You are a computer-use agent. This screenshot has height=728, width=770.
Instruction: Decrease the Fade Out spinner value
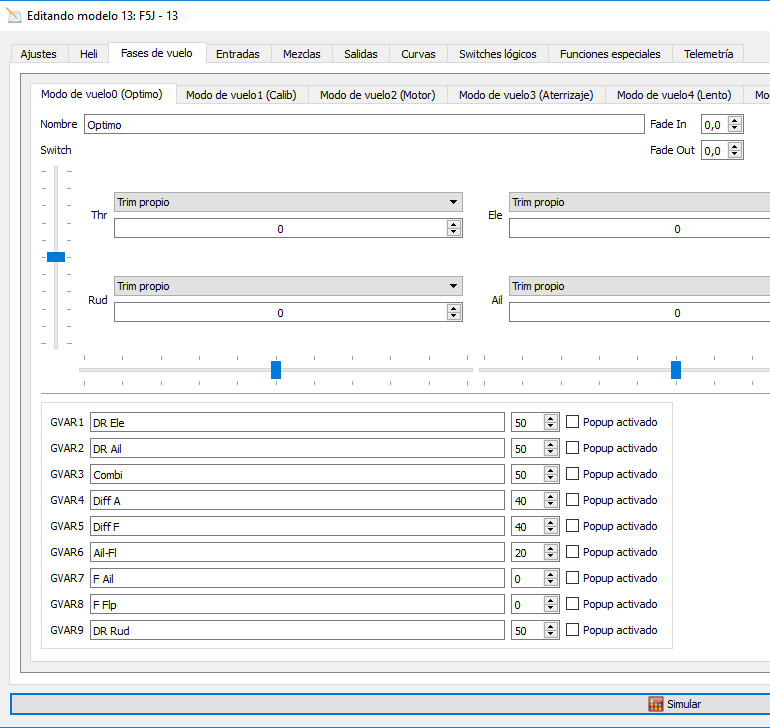tap(736, 154)
